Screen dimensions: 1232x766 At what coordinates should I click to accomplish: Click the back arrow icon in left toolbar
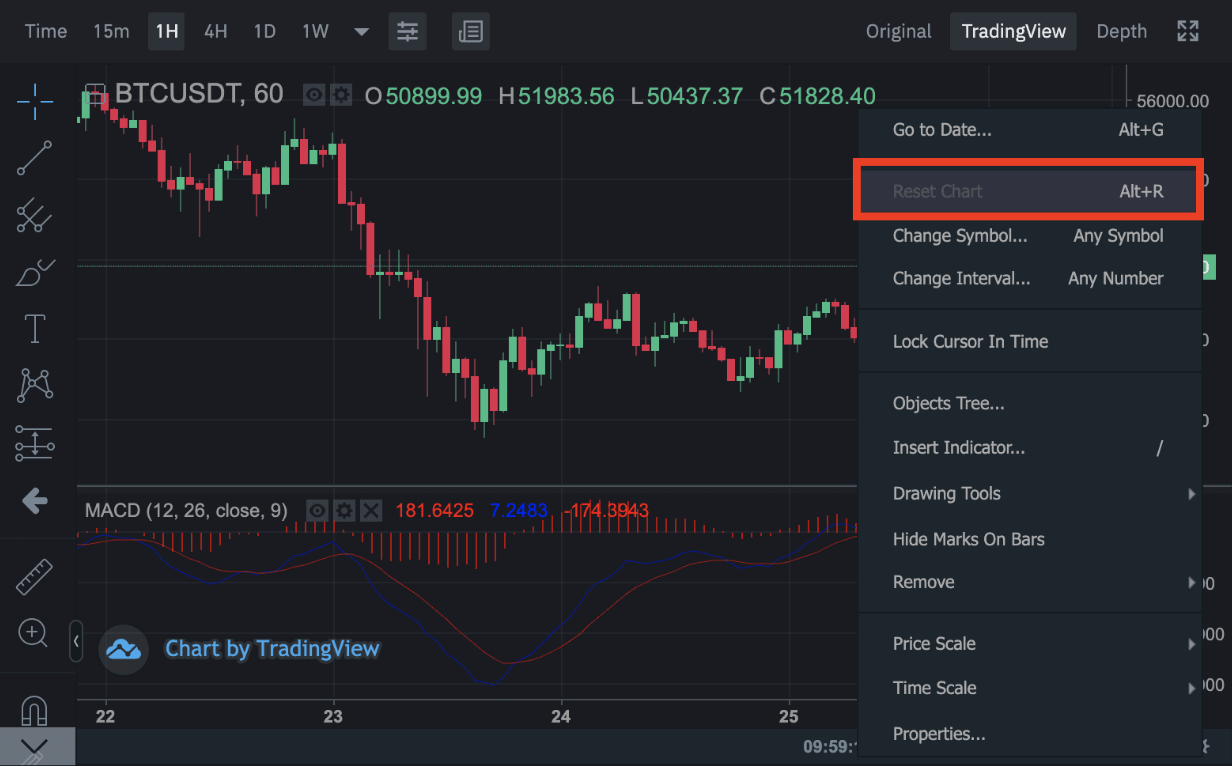pos(35,501)
